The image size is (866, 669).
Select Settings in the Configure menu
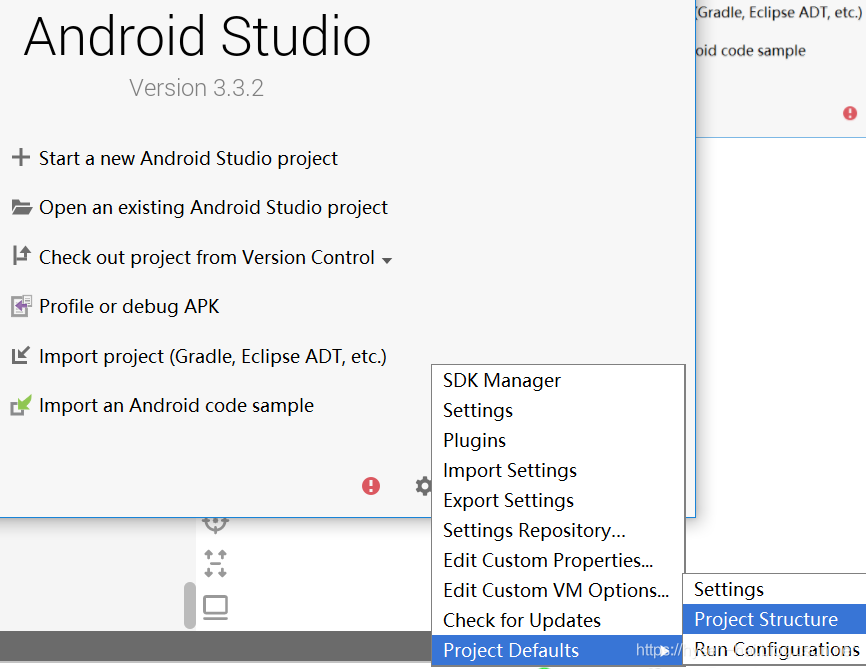tap(558, 410)
